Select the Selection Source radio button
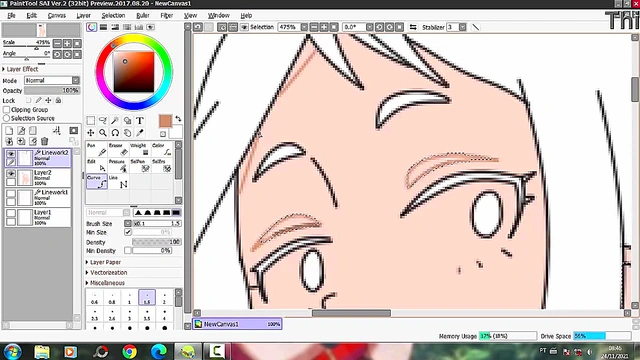 (6, 118)
